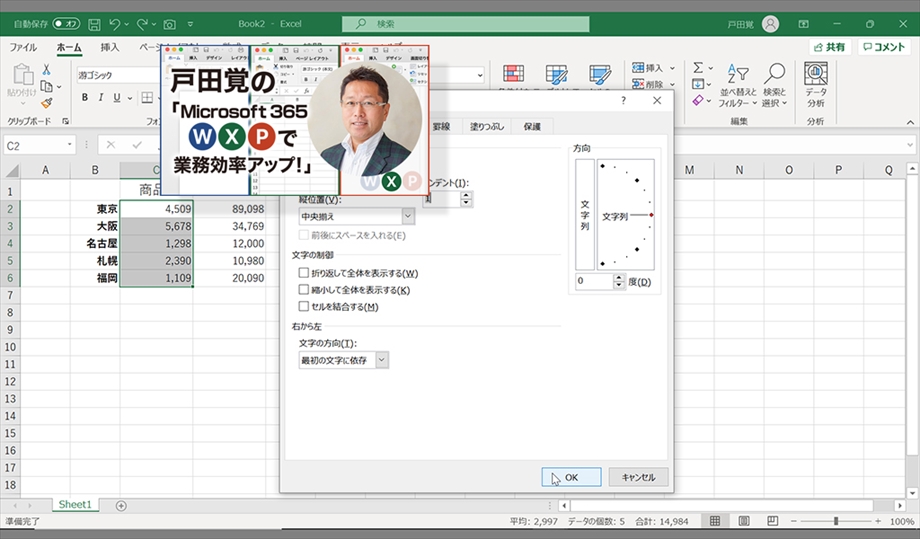Open the 挿入 cells dropdown arrow
The width and height of the screenshot is (920, 539).
672,68
